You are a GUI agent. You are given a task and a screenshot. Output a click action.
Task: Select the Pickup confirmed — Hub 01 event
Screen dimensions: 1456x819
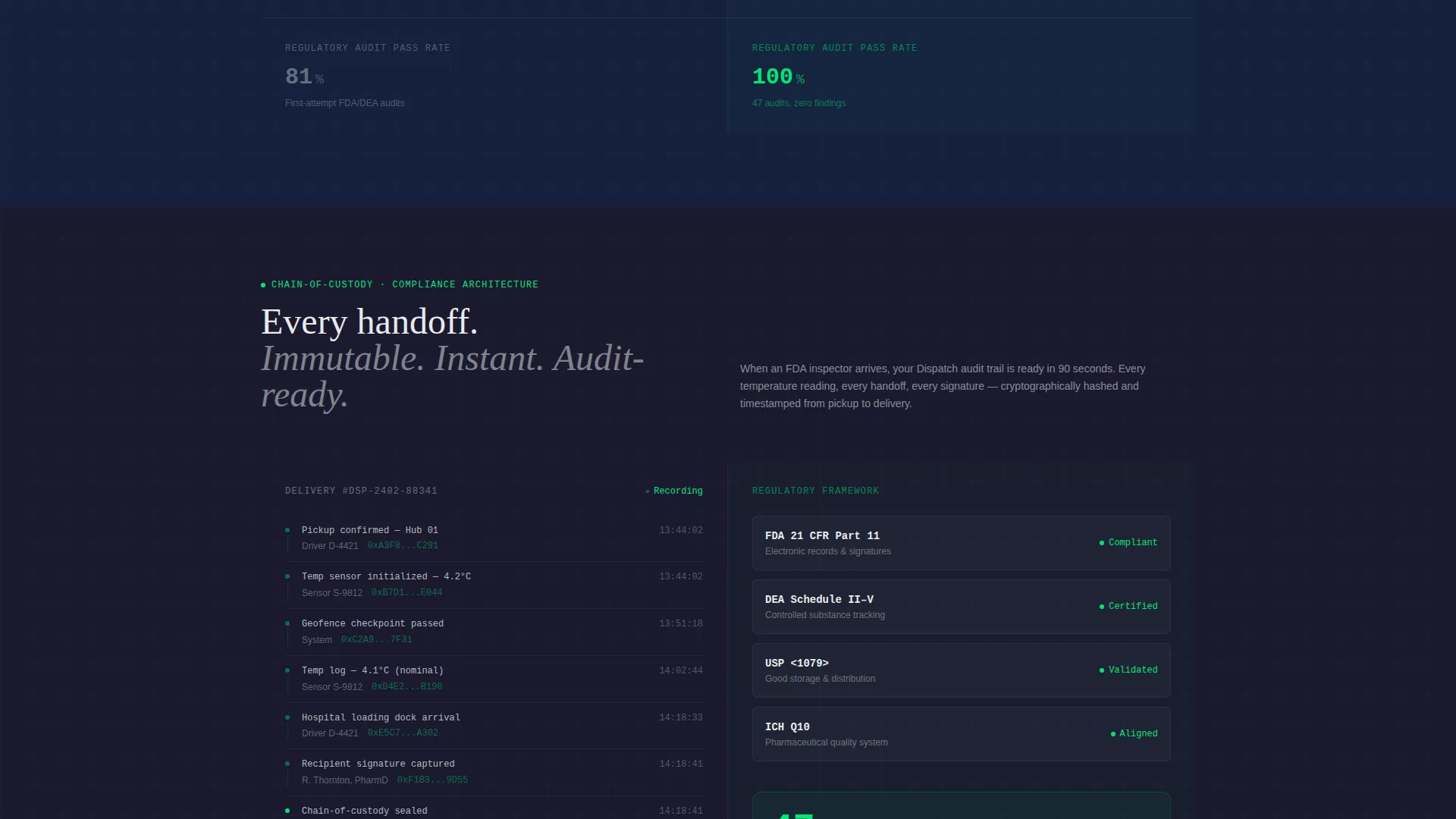click(x=494, y=538)
